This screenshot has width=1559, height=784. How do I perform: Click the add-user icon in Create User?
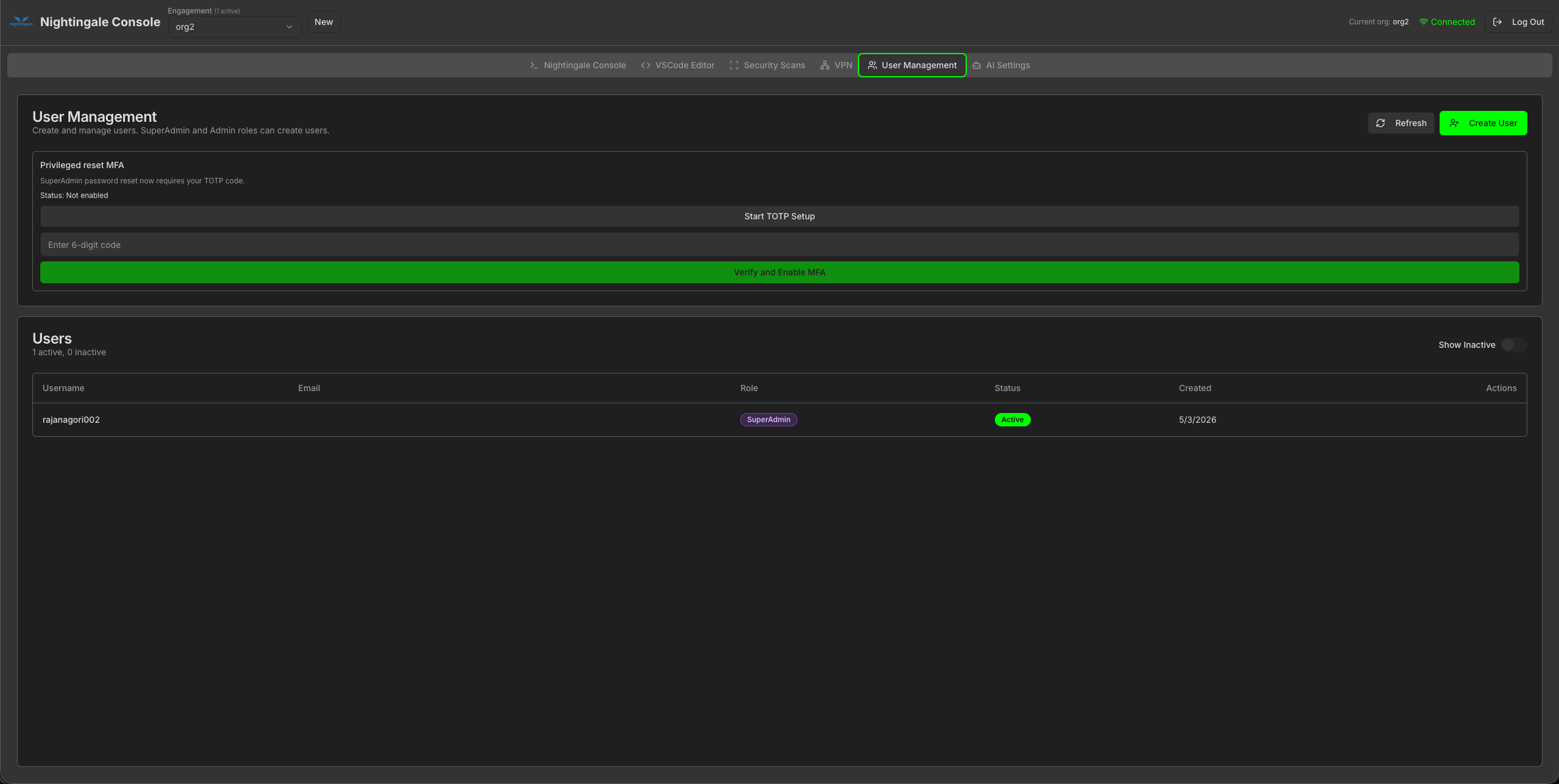click(x=1454, y=123)
